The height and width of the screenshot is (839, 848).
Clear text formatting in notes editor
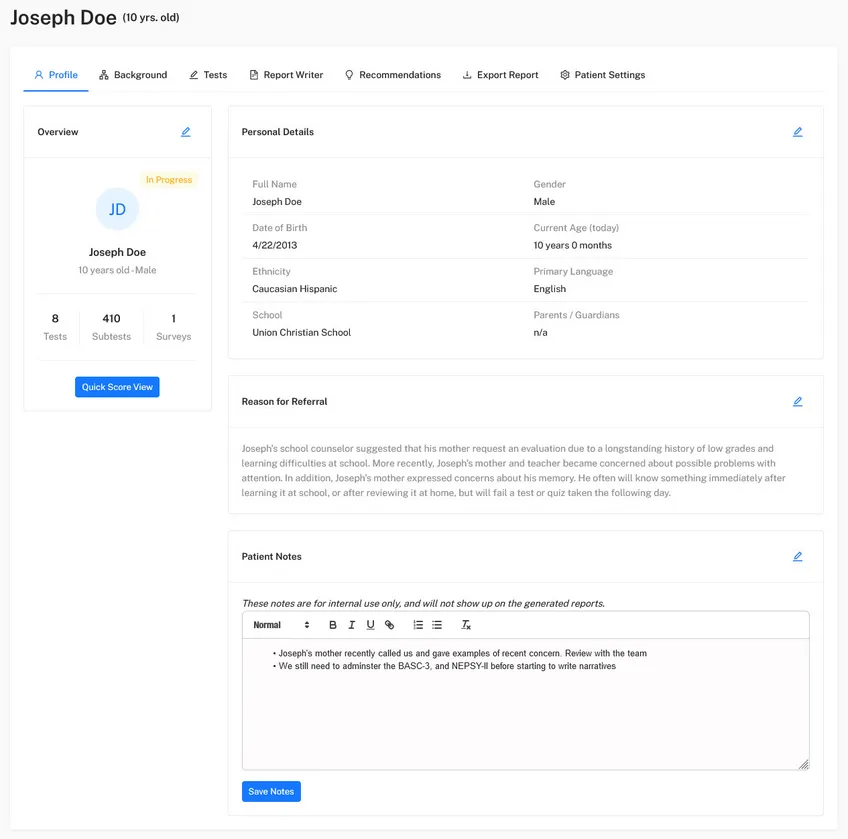click(466, 625)
